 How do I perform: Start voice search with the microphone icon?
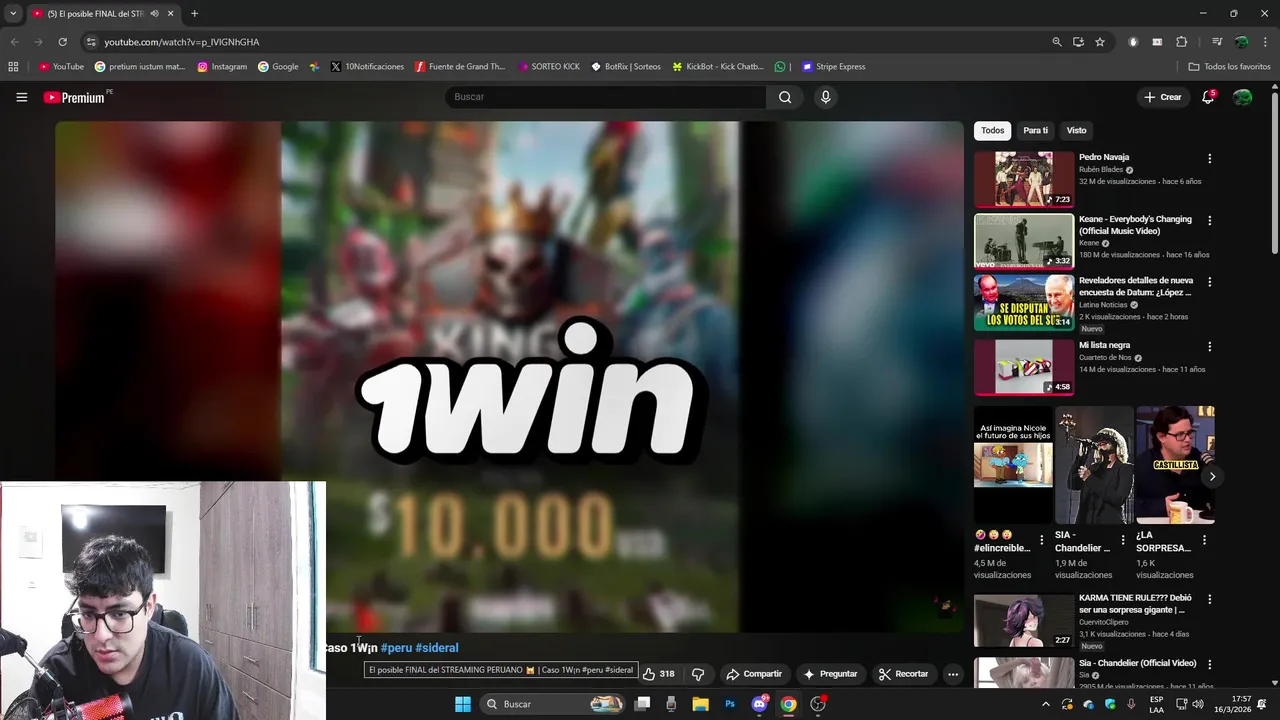825,97
